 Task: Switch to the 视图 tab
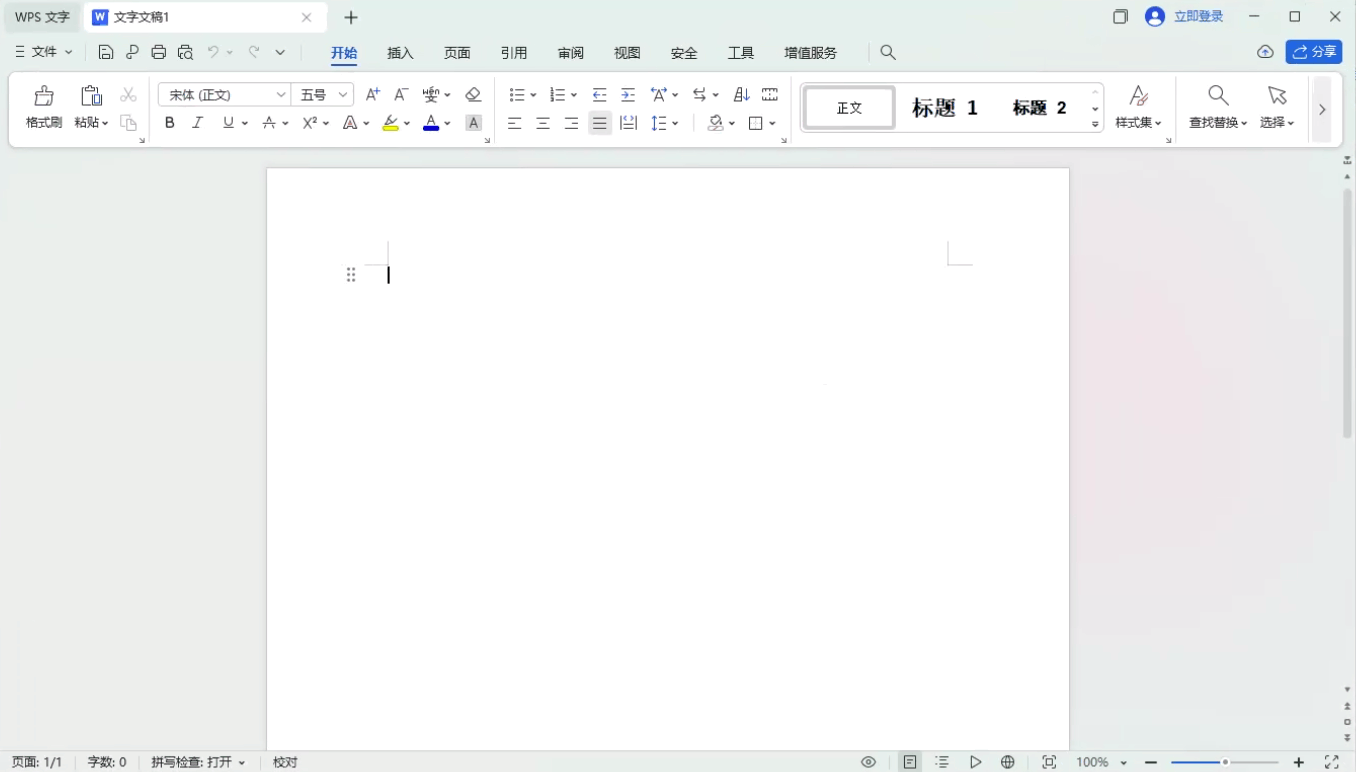(x=627, y=53)
